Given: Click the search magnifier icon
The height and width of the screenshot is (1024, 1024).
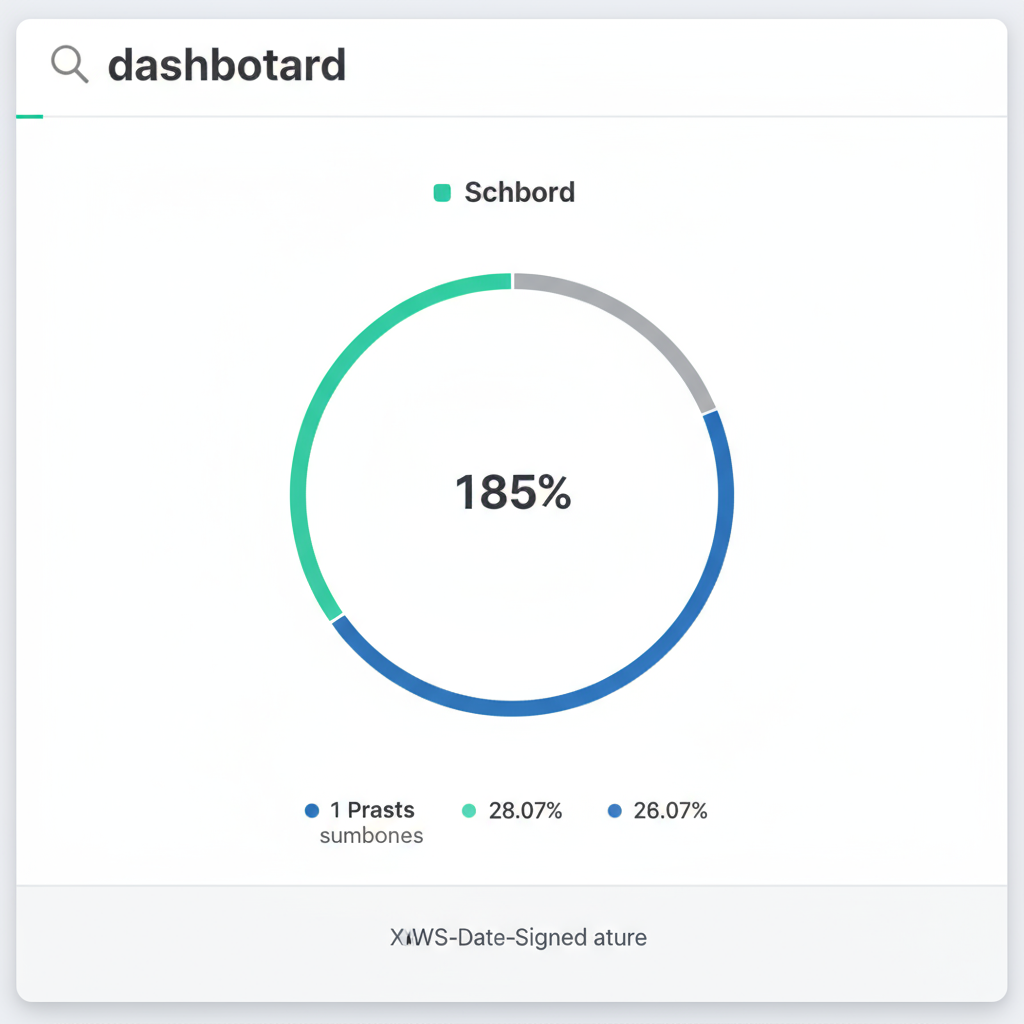Looking at the screenshot, I should click(x=69, y=66).
